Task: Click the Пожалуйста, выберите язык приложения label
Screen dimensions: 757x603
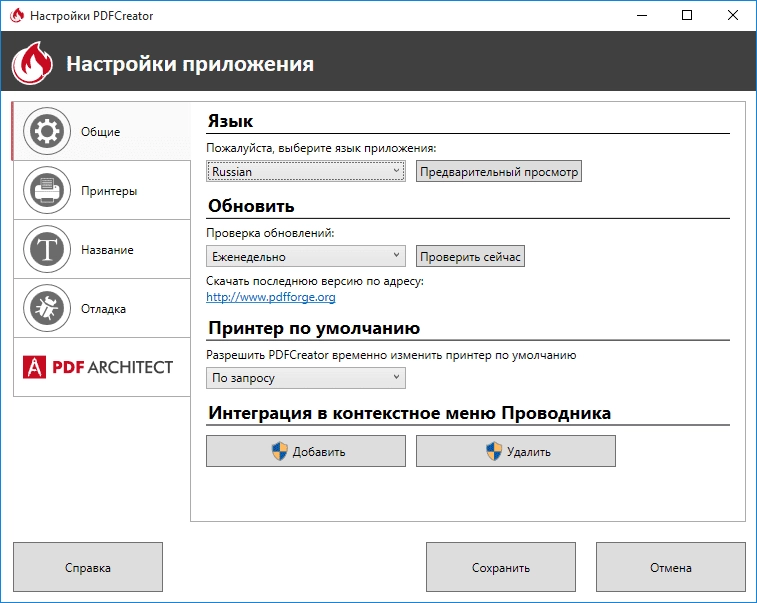Action: [321, 148]
